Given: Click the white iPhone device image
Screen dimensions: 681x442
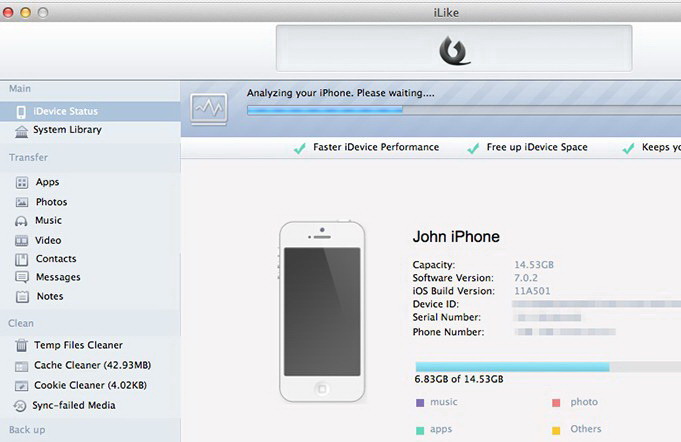Looking at the screenshot, I should [x=322, y=312].
